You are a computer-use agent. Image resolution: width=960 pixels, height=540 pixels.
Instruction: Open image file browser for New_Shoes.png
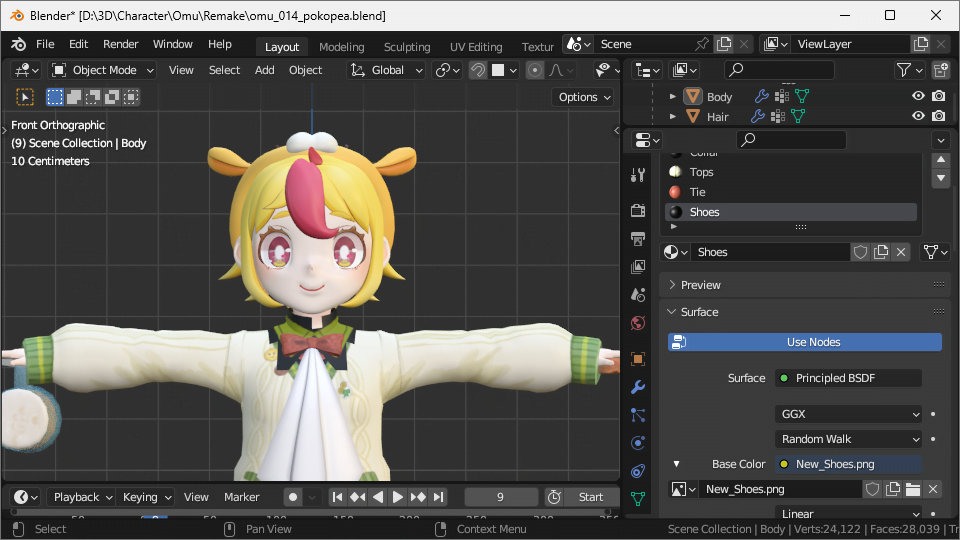[912, 489]
